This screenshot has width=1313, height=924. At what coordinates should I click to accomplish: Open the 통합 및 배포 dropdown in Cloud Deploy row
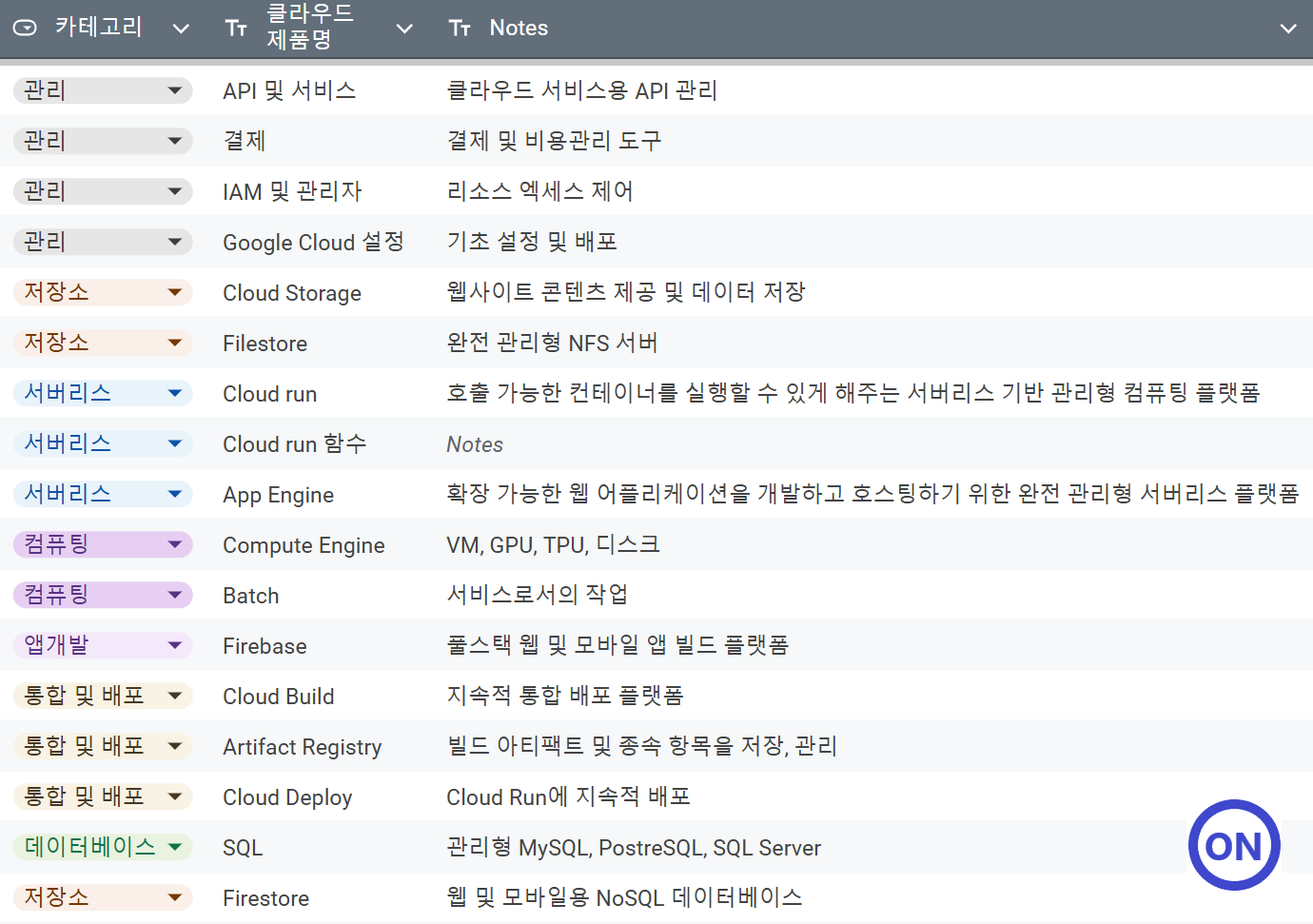103,796
